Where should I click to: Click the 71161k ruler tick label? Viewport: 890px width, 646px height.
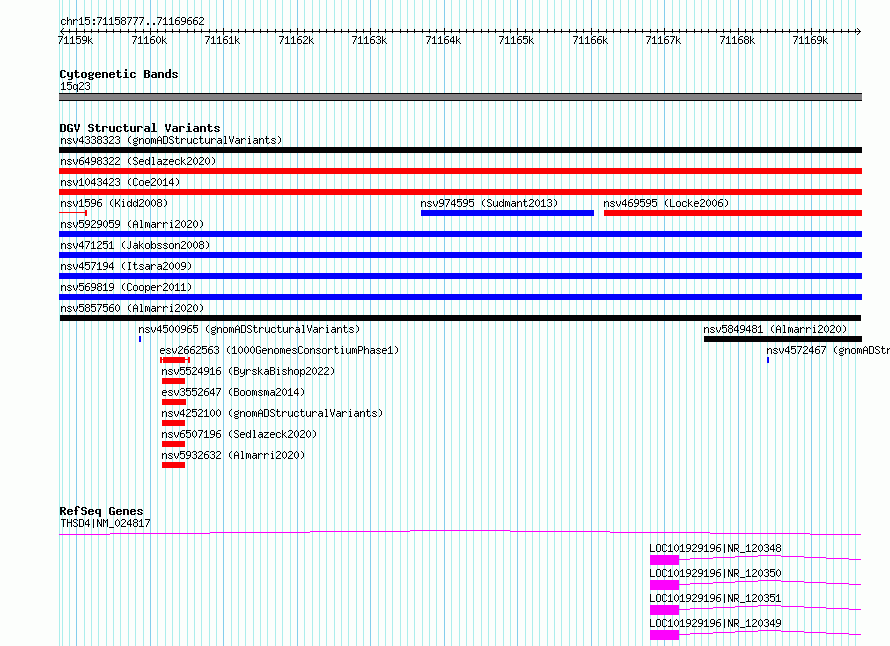(222, 40)
